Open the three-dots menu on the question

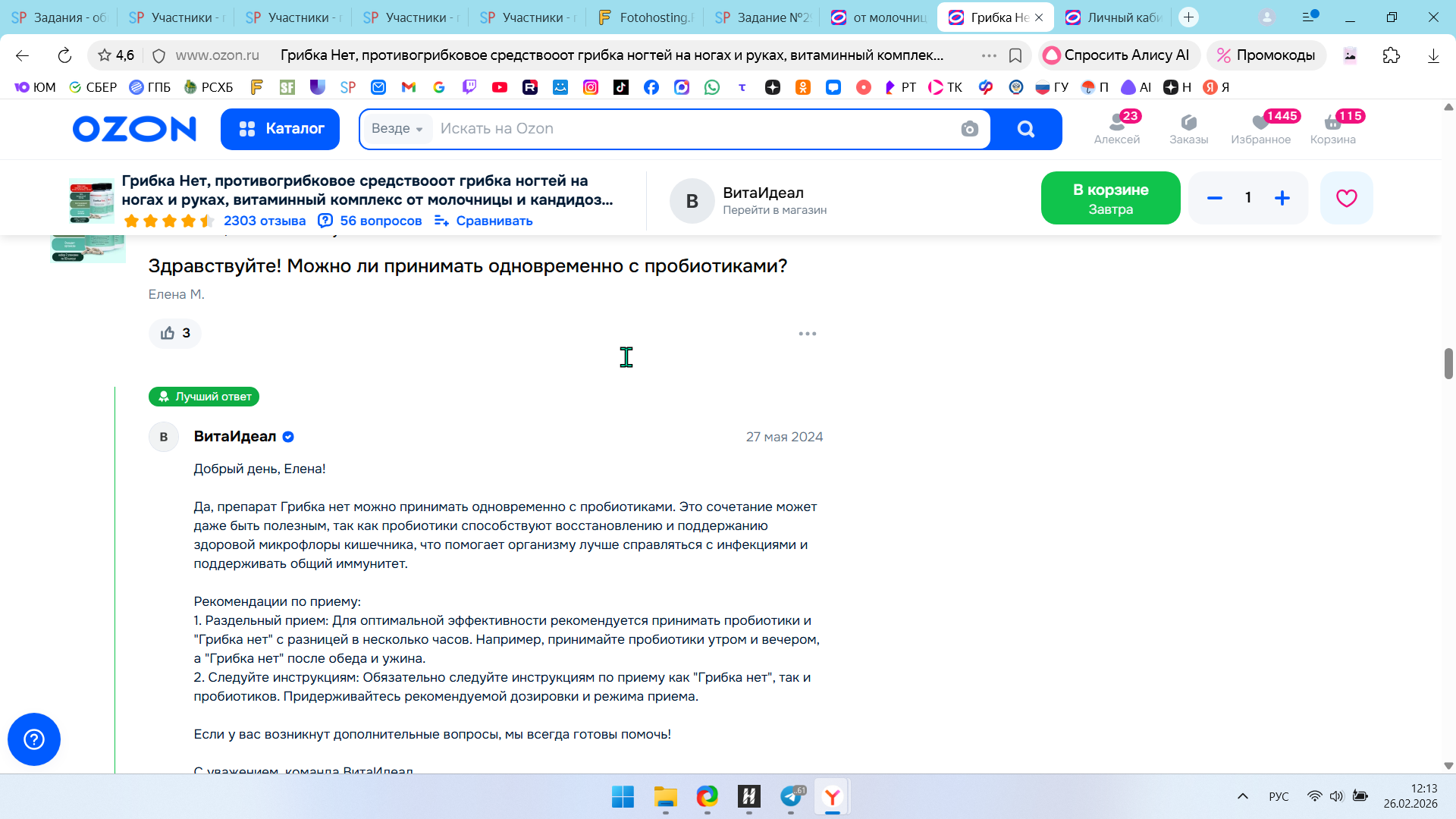(807, 334)
